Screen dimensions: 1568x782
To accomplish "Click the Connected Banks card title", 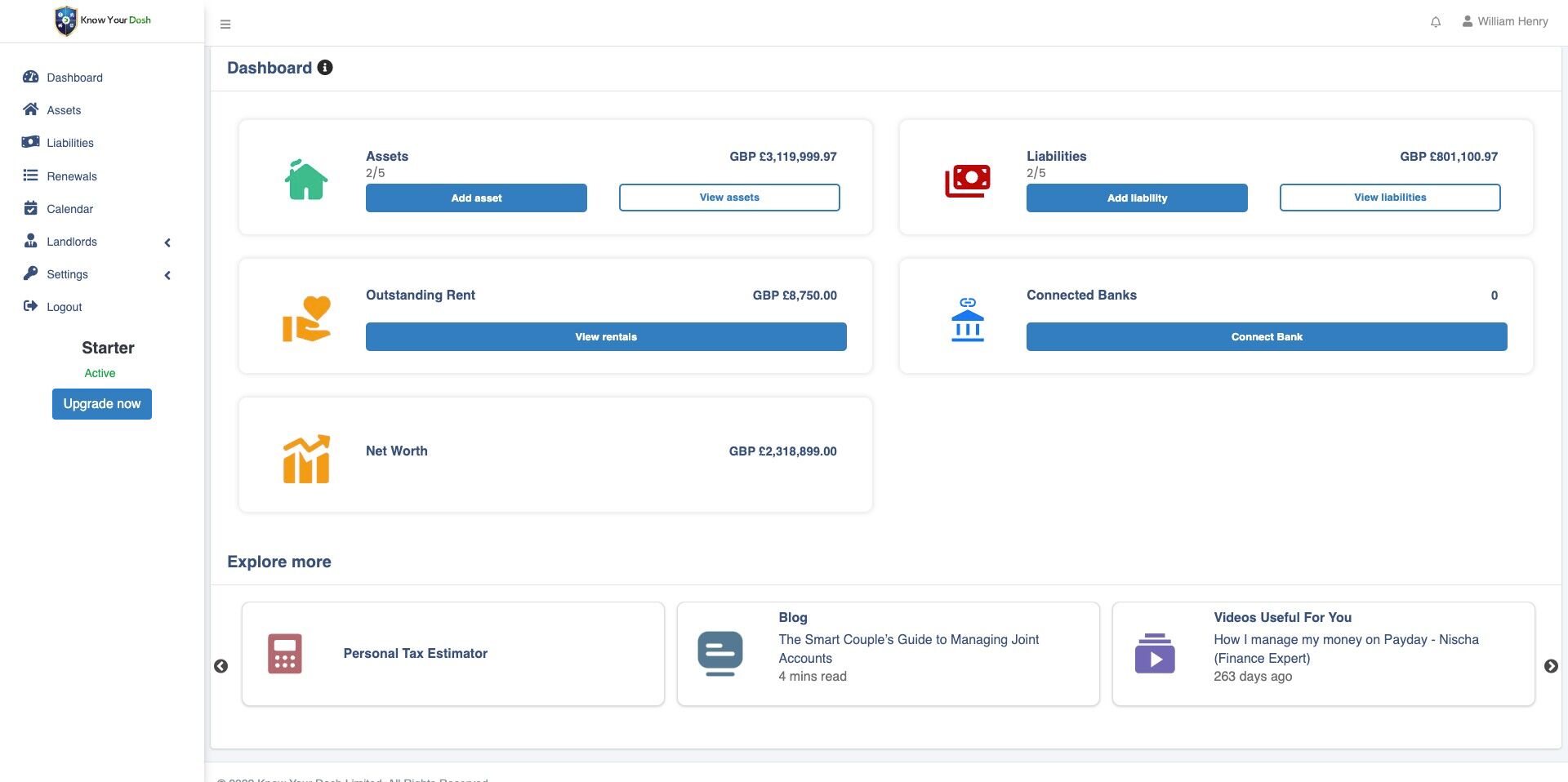I will pos(1081,295).
